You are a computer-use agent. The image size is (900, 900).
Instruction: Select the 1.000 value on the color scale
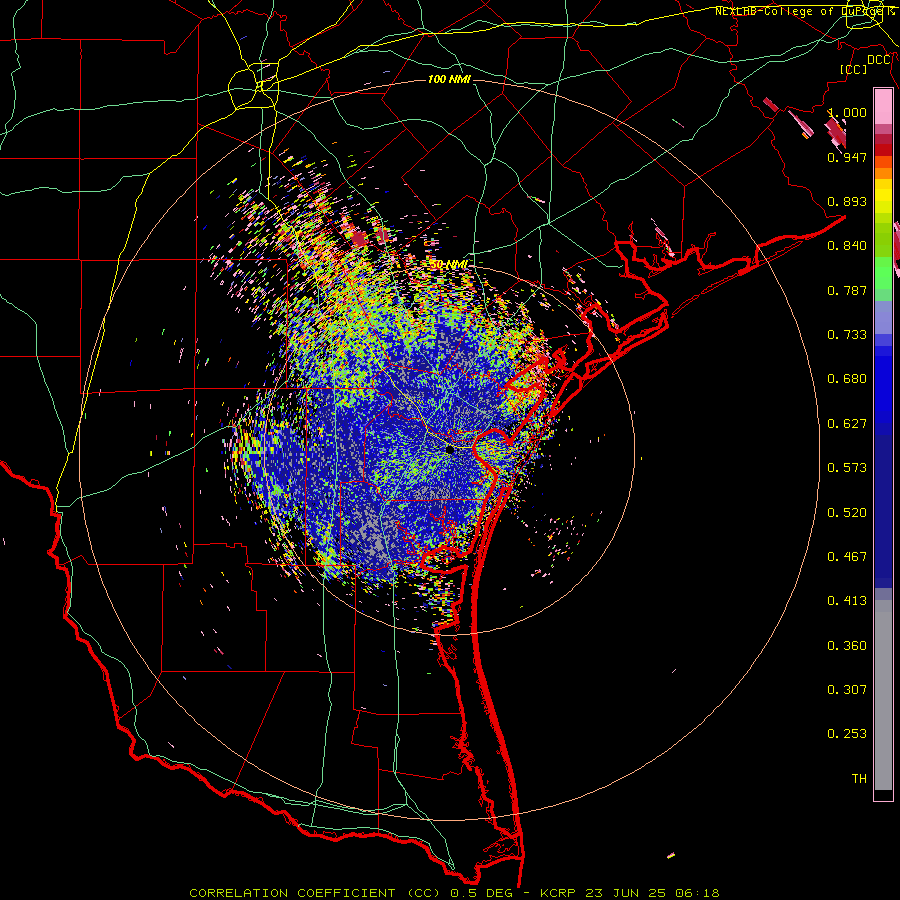[847, 112]
